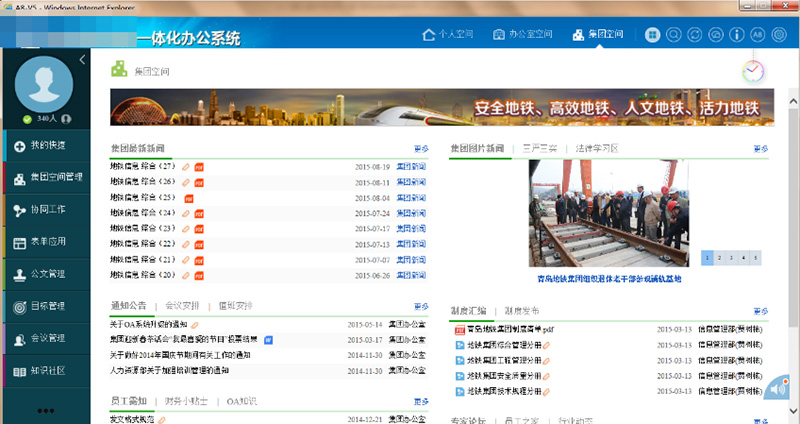This screenshot has height=424, width=800.
Task: Open news item 地铁信息 综合(23)
Action: (143, 229)
